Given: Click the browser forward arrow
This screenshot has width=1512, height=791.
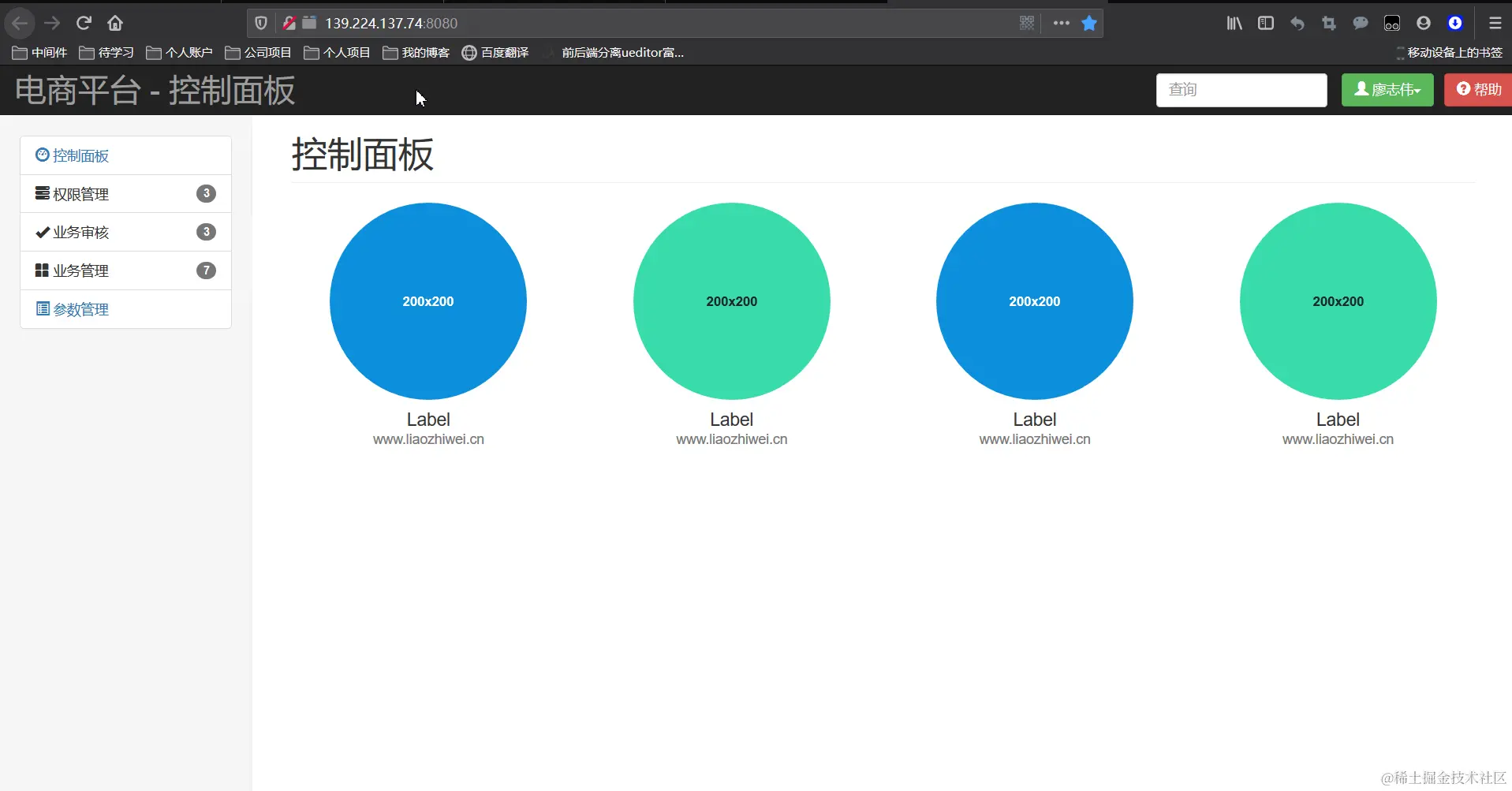Looking at the screenshot, I should click(52, 24).
